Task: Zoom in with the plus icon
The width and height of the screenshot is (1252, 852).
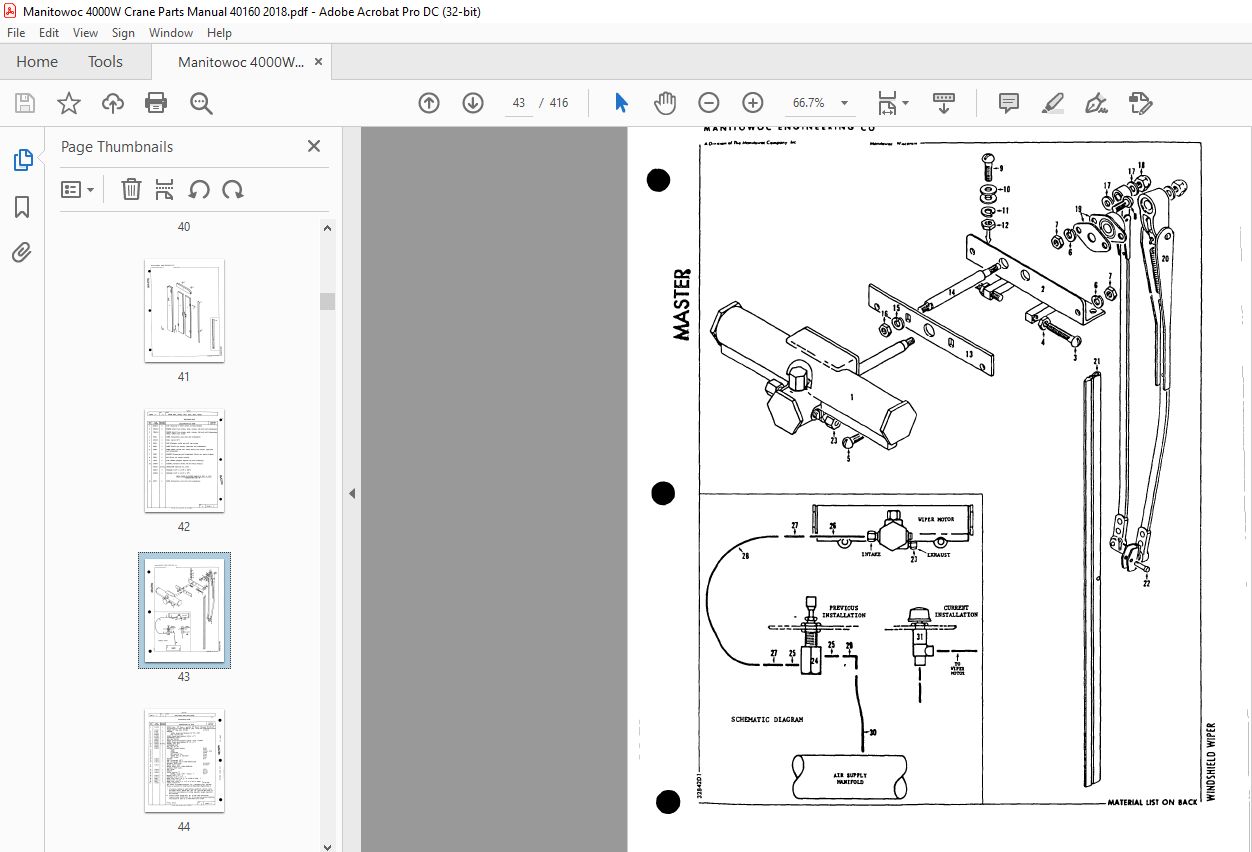Action: (x=753, y=103)
